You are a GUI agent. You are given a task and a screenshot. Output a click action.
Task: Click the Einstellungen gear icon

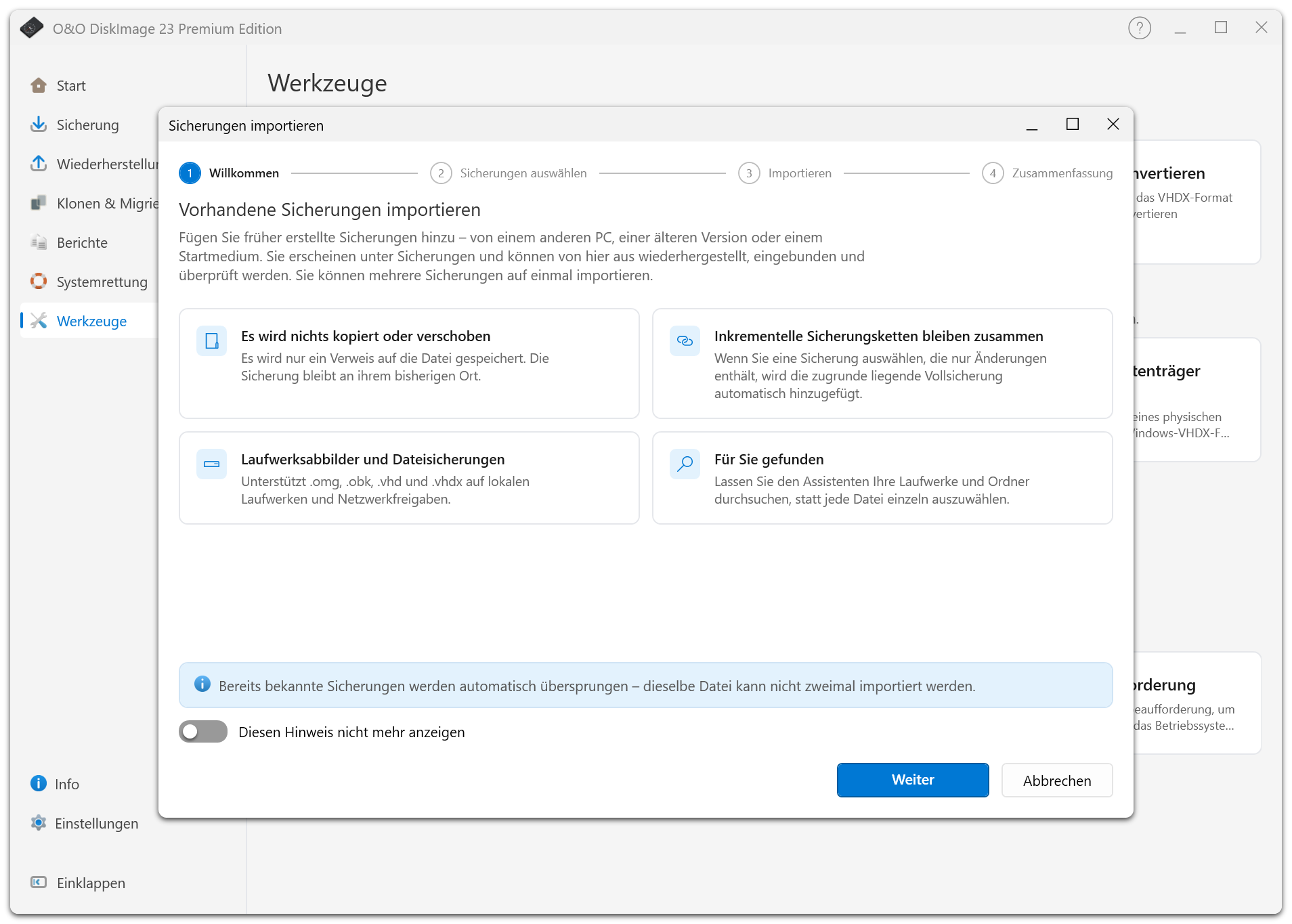pos(39,823)
